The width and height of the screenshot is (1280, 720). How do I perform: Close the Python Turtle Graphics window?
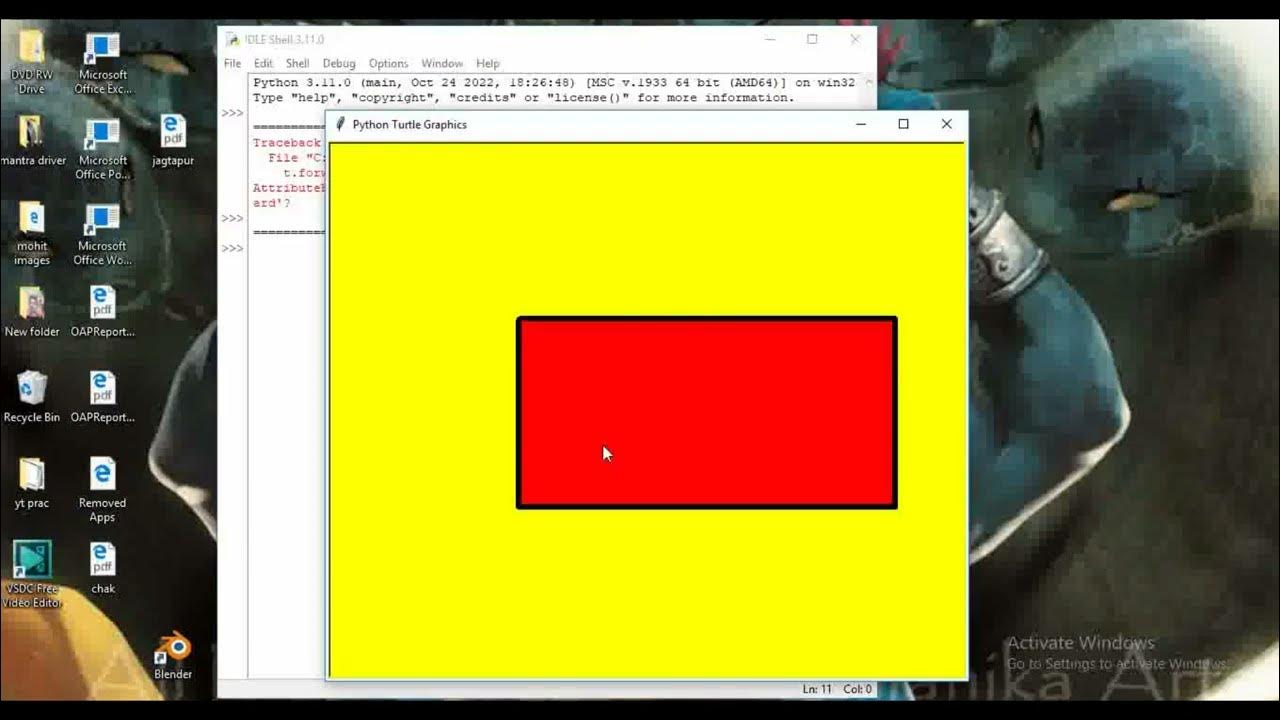(946, 124)
